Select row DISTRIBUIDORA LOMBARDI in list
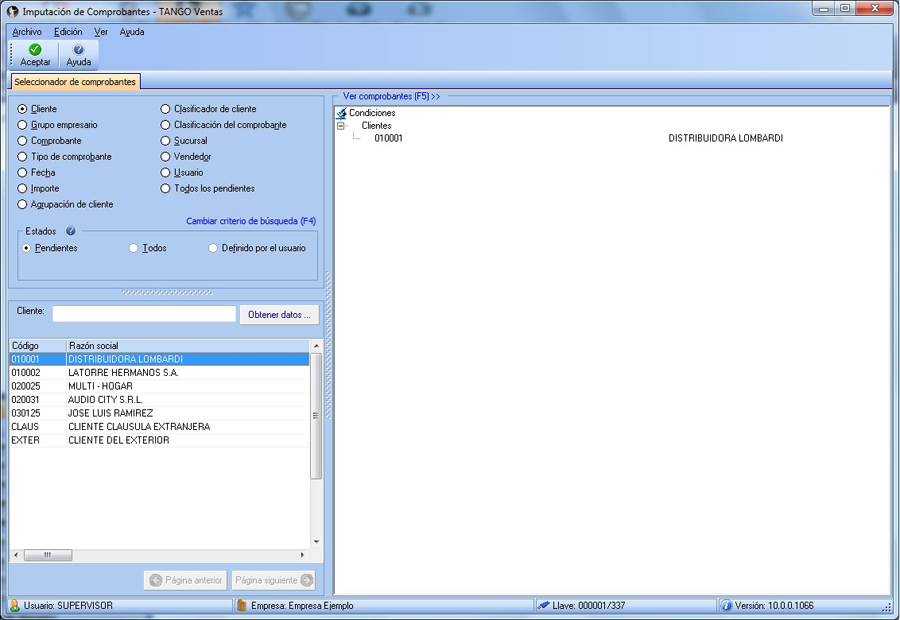Screen dimensions: 900x620 point(160,359)
